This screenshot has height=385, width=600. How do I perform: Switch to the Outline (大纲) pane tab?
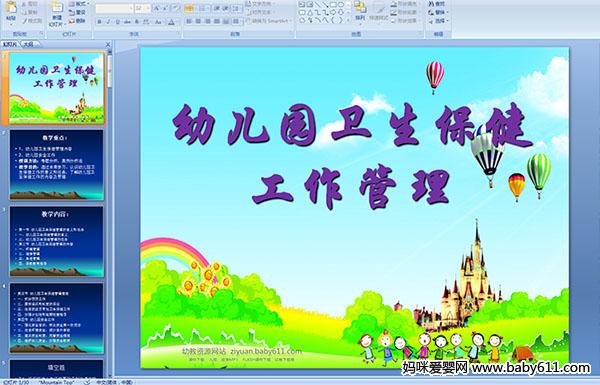(x=28, y=44)
